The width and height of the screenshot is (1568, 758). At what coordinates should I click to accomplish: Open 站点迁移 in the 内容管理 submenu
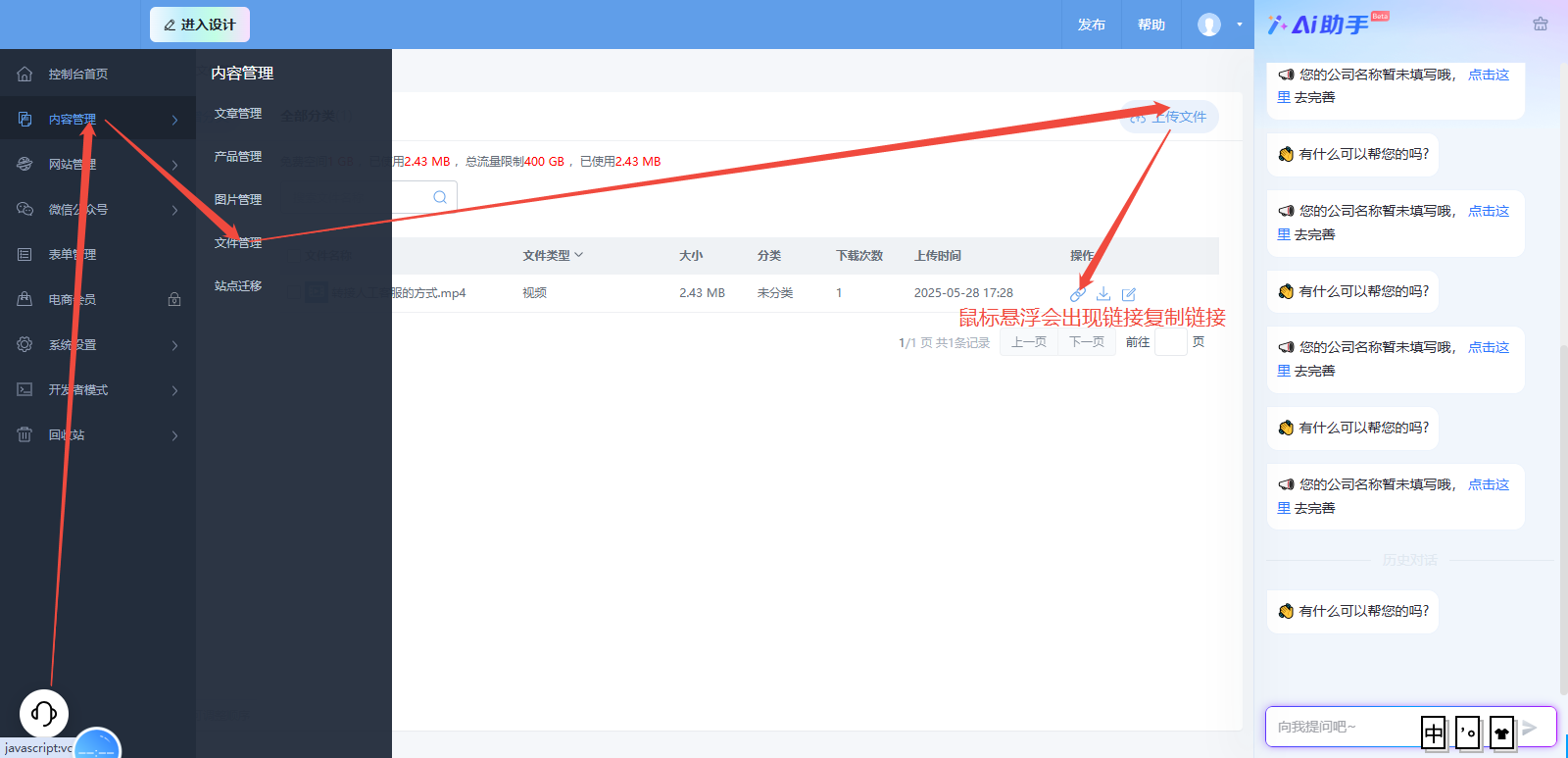point(238,286)
